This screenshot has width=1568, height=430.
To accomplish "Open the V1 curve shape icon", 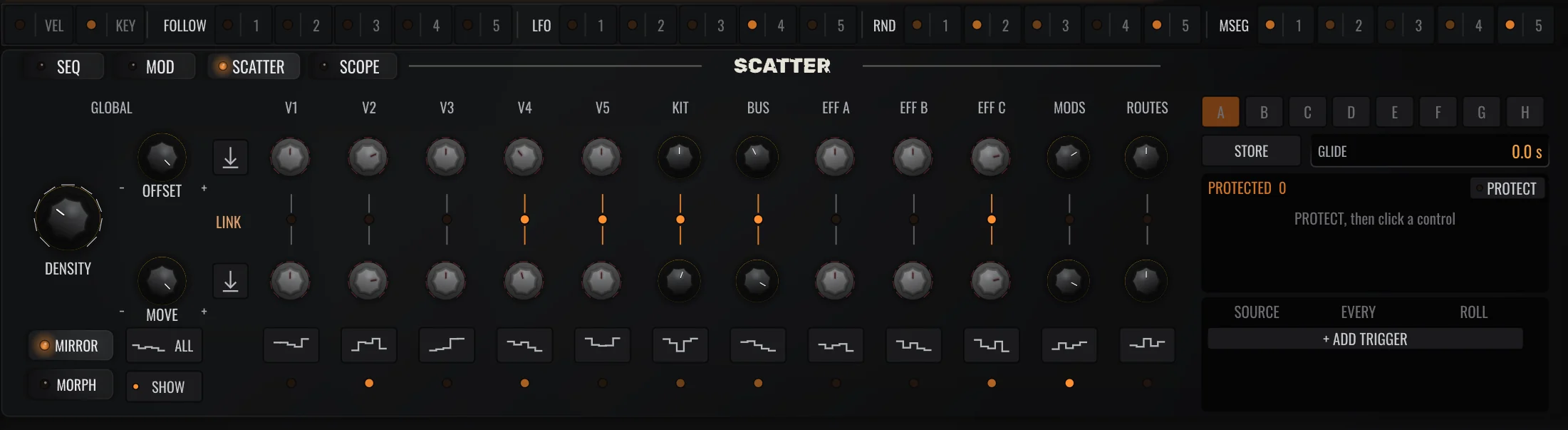I will [x=291, y=345].
